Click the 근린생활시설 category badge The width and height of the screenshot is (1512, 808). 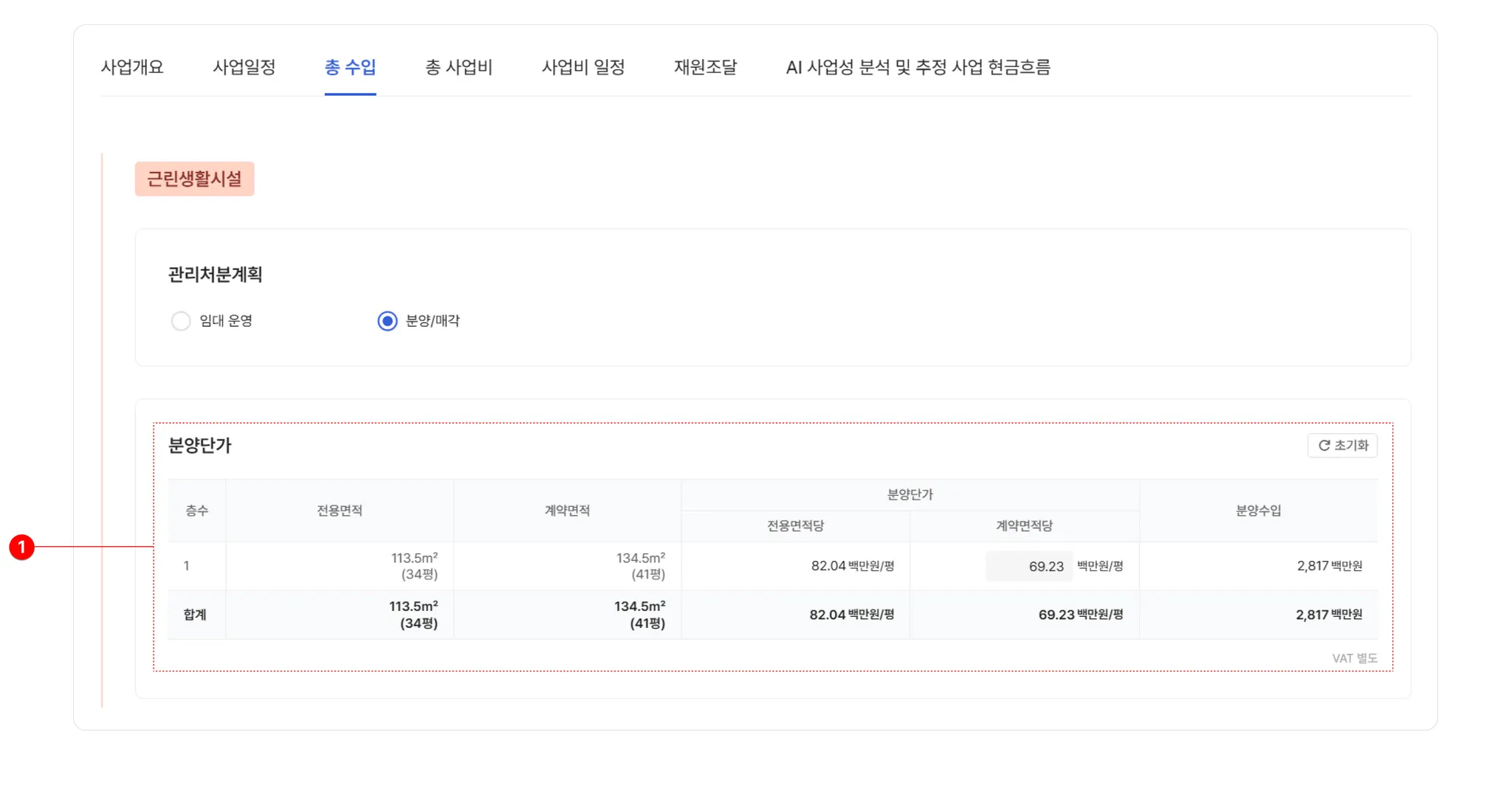click(194, 179)
